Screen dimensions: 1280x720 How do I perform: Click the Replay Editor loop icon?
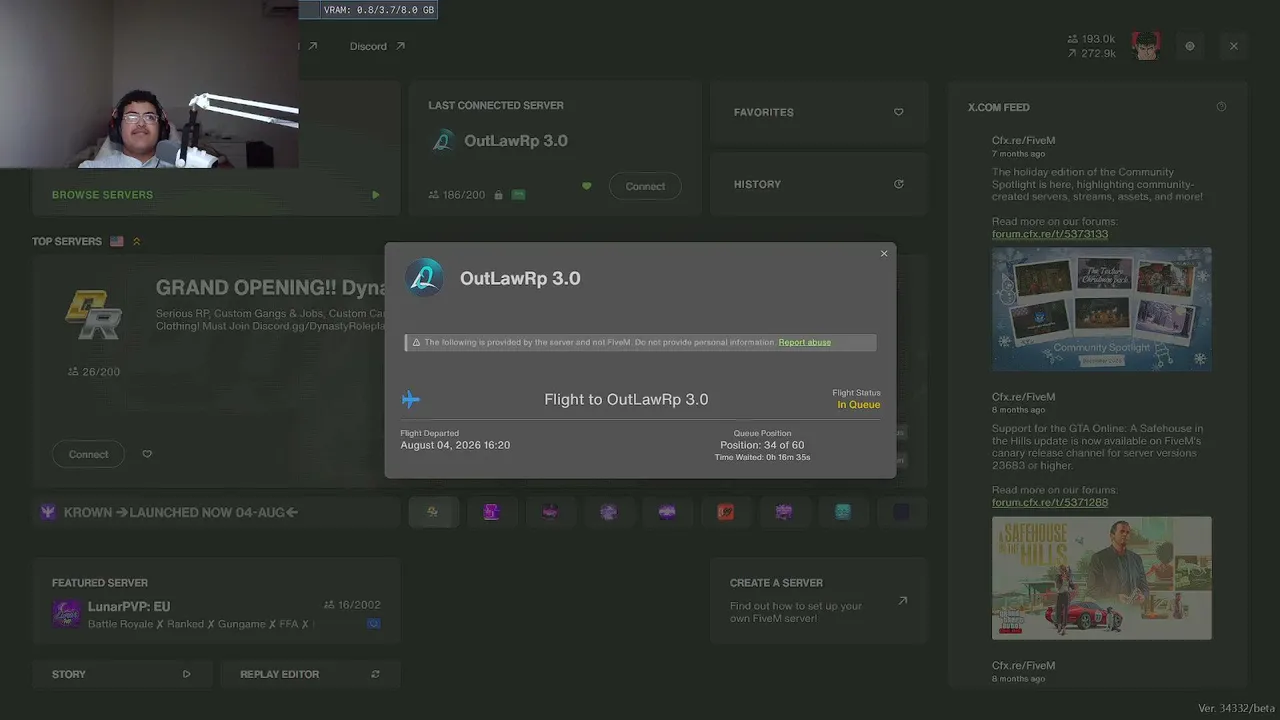(375, 674)
